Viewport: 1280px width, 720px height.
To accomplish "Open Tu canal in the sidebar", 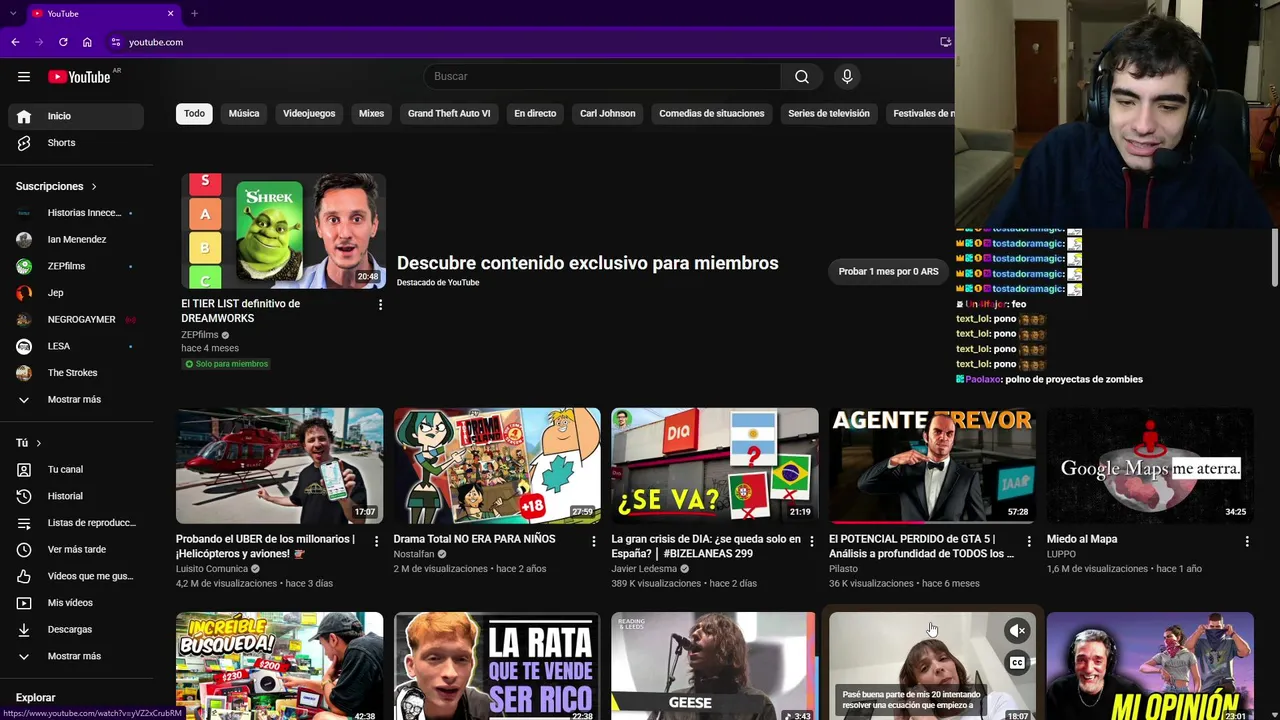I will pyautogui.click(x=76, y=469).
